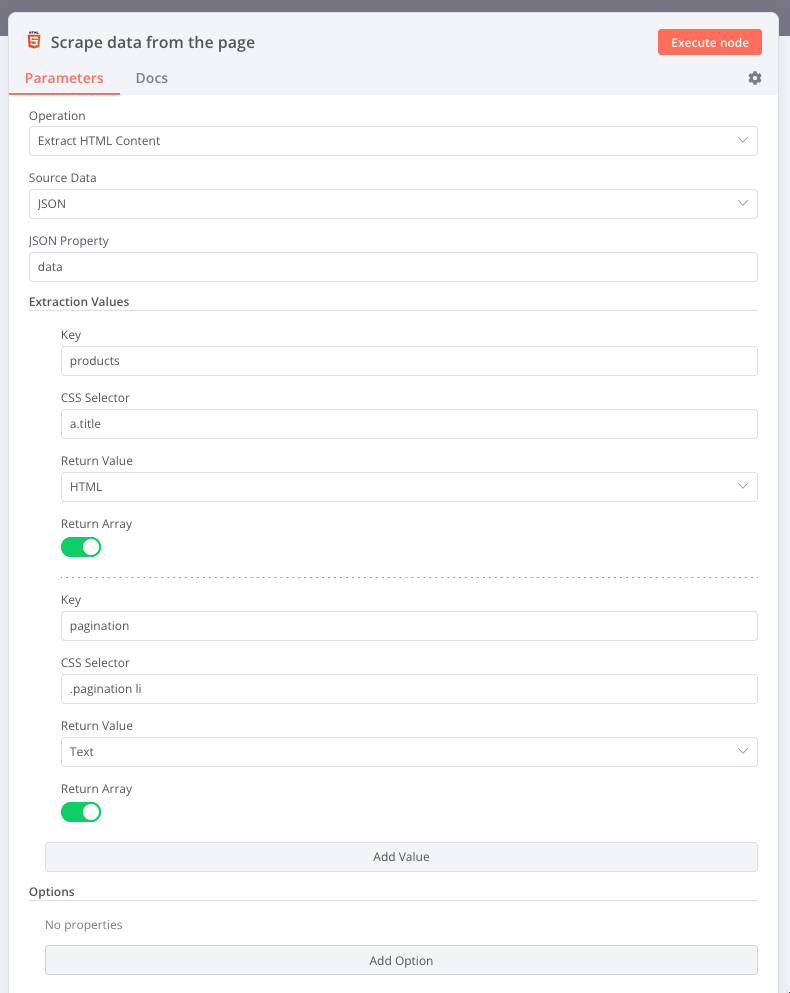The height and width of the screenshot is (993, 790).
Task: Click the Add Value button
Action: (x=400, y=856)
